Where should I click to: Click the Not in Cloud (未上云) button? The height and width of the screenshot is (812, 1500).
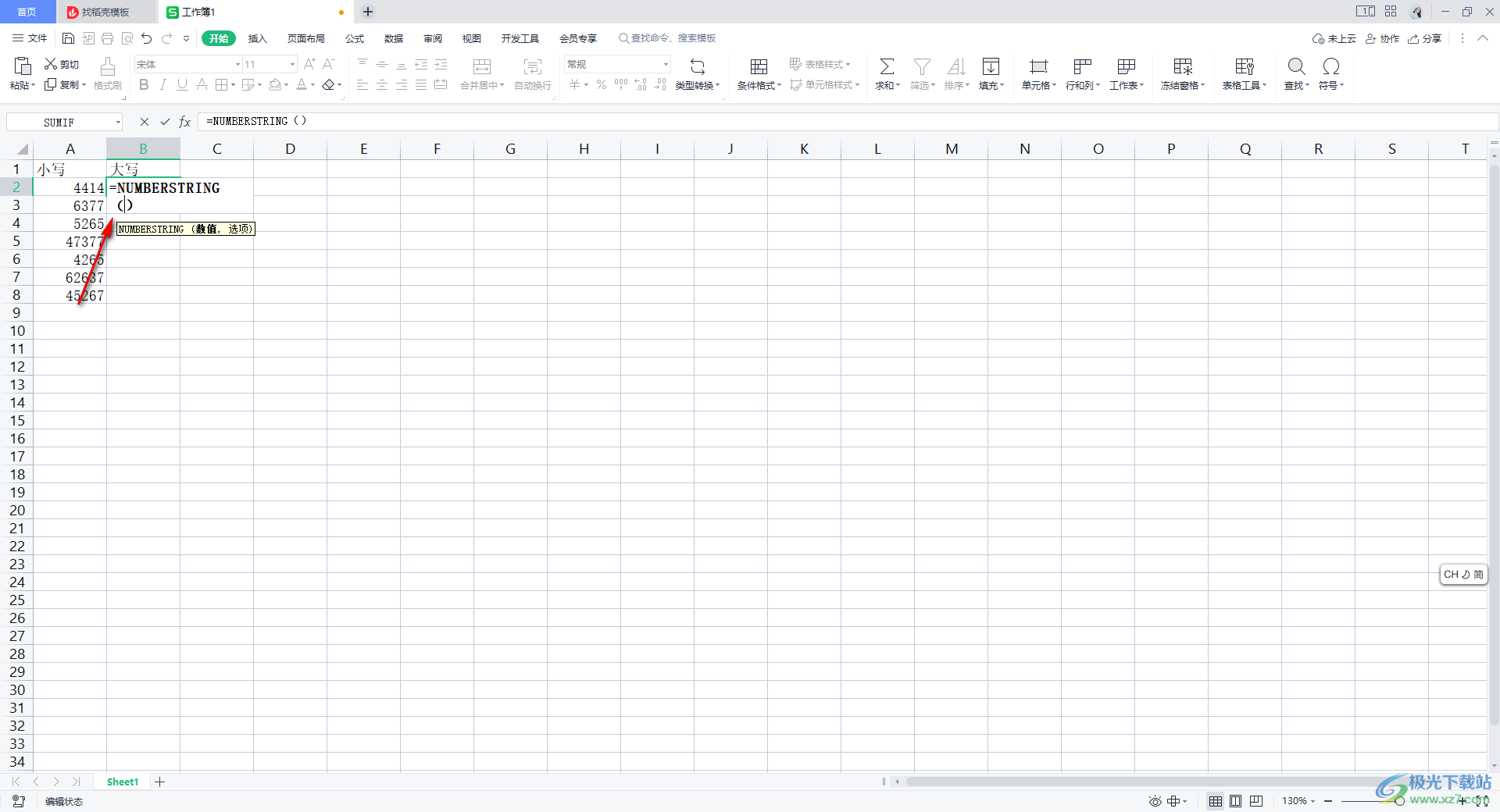click(x=1334, y=38)
